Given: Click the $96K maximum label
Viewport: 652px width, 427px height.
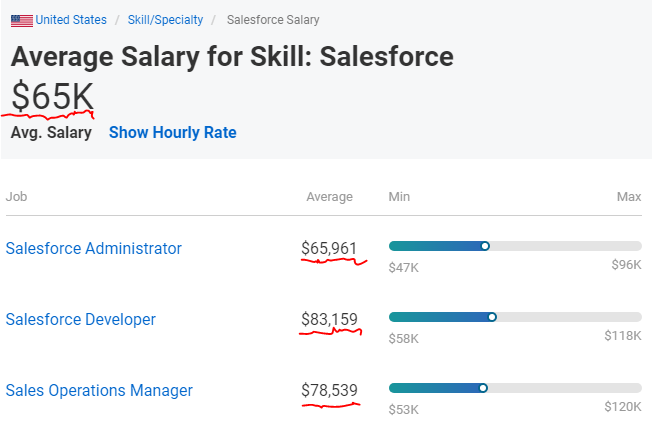Looking at the screenshot, I should tap(626, 265).
